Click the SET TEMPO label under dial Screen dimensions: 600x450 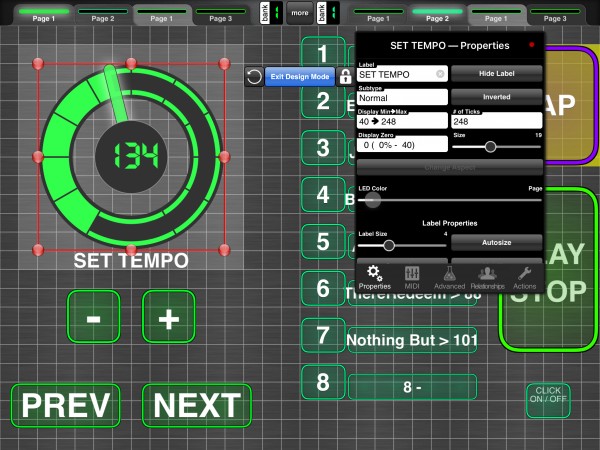point(131,261)
